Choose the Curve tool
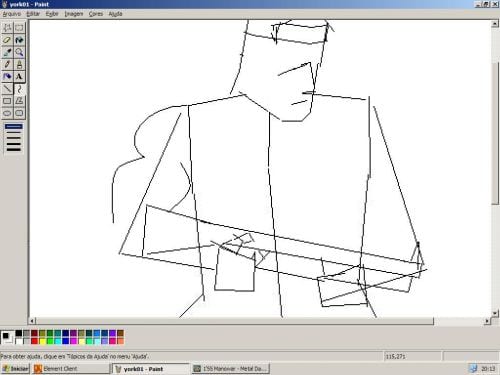This screenshot has height=375, width=500. 19,89
